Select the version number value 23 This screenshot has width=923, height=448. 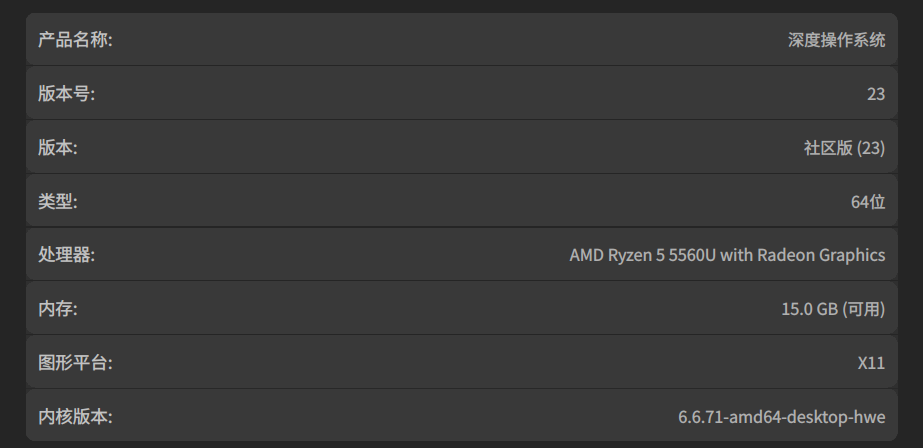(875, 94)
